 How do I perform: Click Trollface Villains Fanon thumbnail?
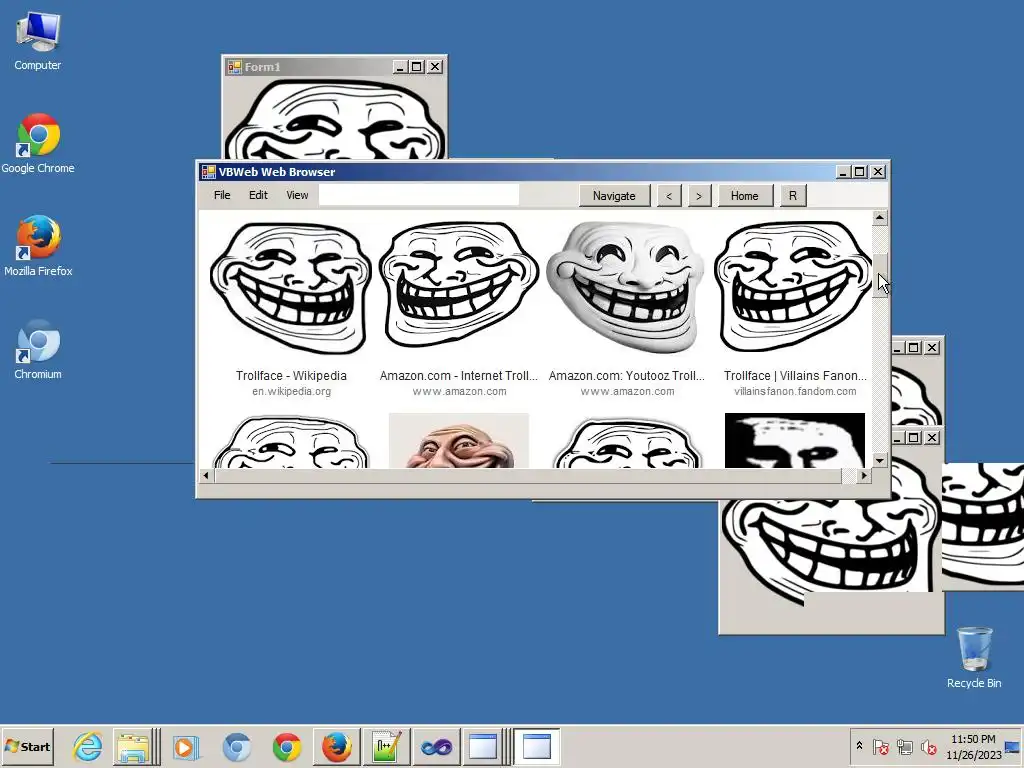pyautogui.click(x=793, y=287)
